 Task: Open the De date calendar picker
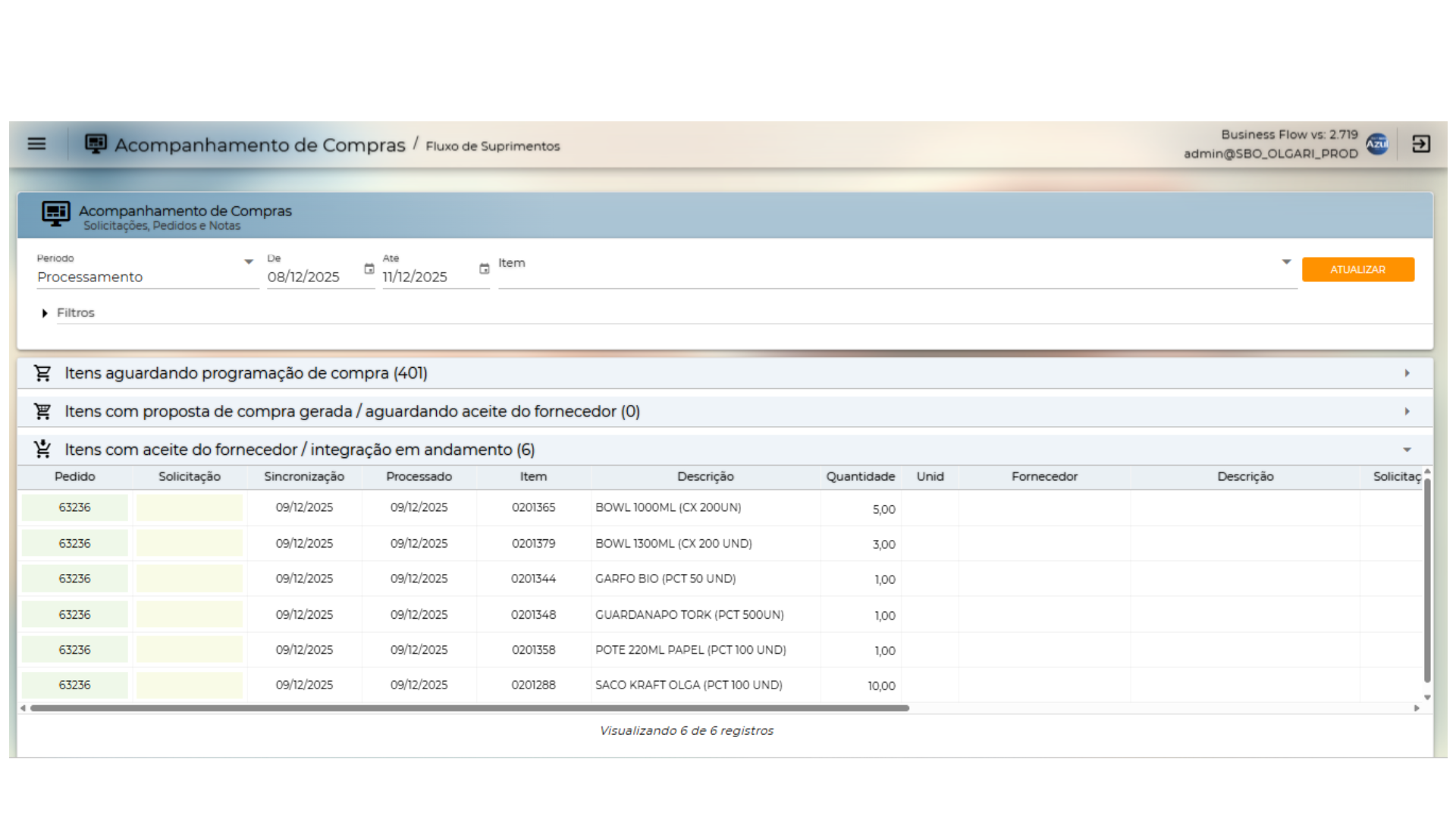pyautogui.click(x=369, y=269)
